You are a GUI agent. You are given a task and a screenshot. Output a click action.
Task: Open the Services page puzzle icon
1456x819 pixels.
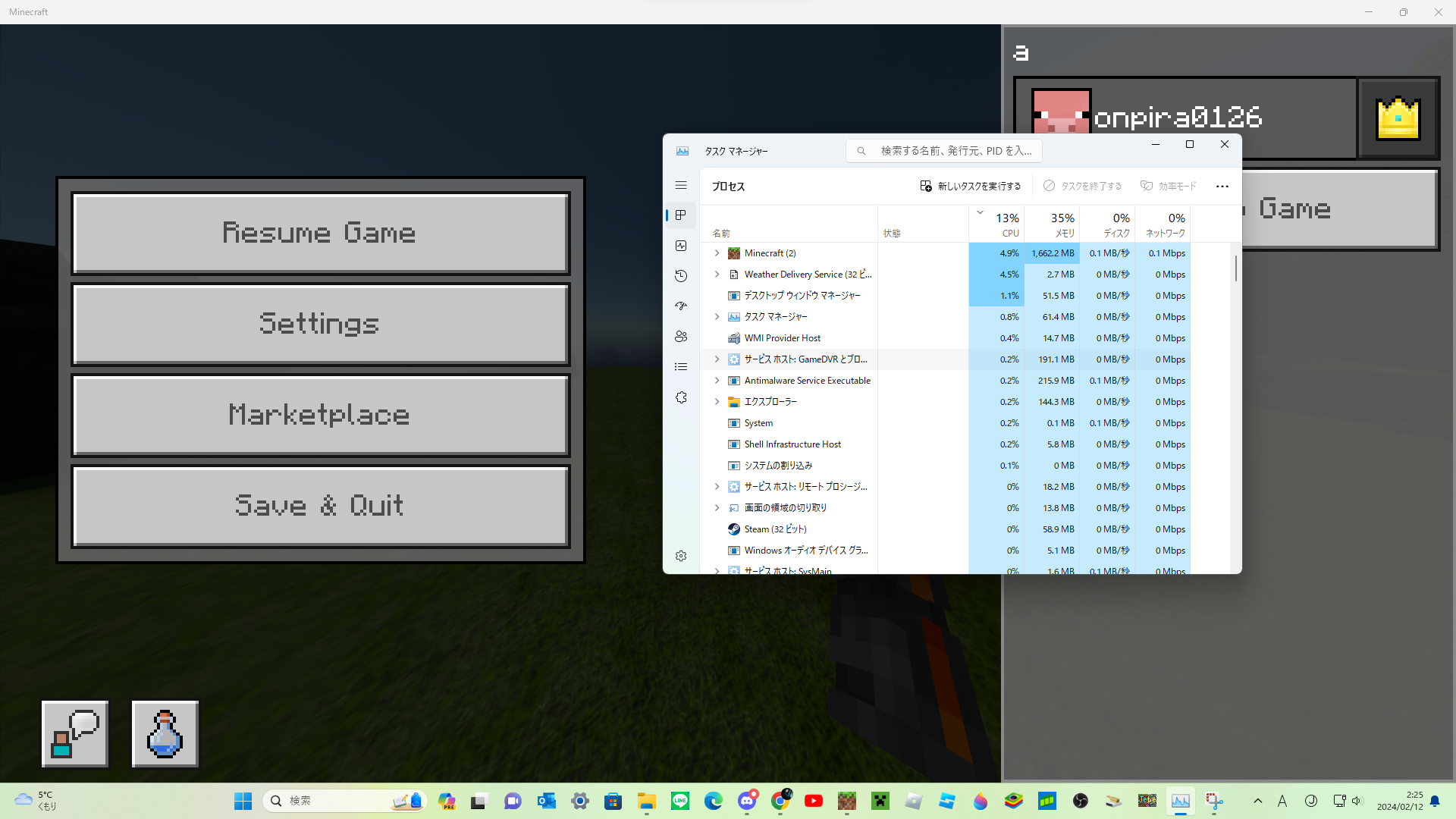681,397
